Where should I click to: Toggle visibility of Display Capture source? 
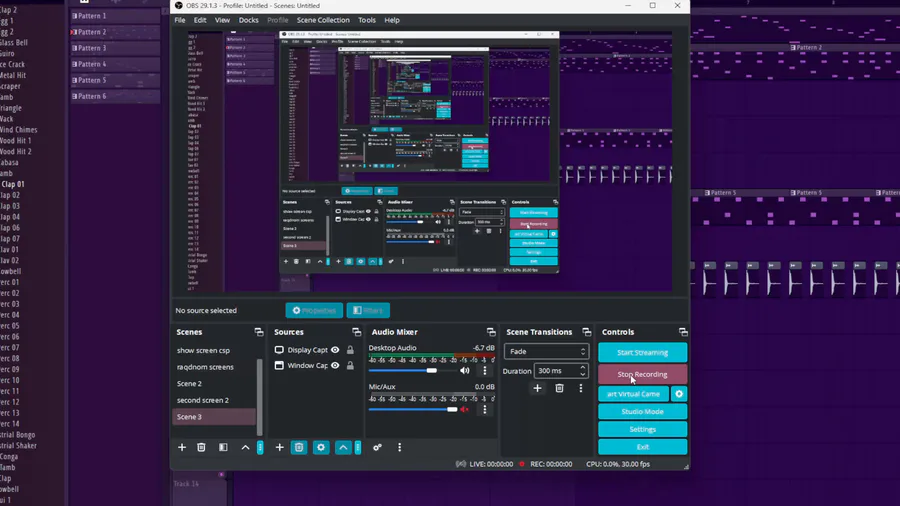(x=335, y=350)
